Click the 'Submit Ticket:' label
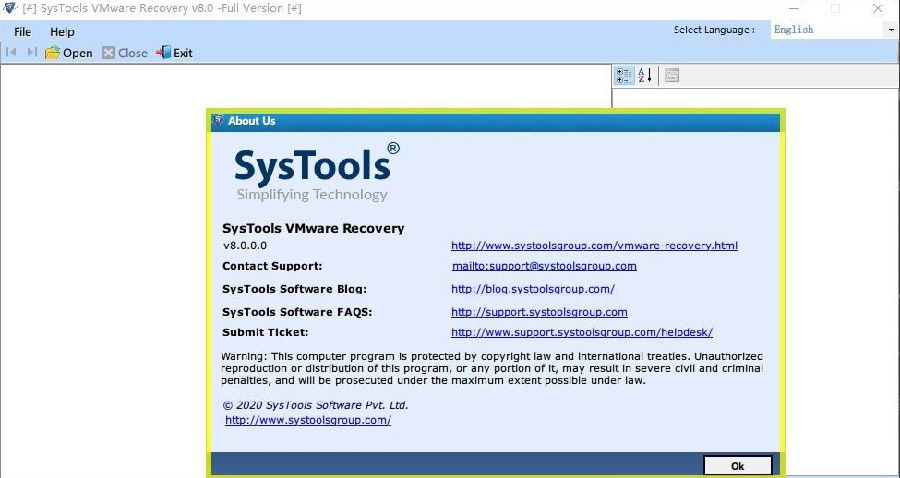Viewport: 900px width, 478px height. pos(265,332)
